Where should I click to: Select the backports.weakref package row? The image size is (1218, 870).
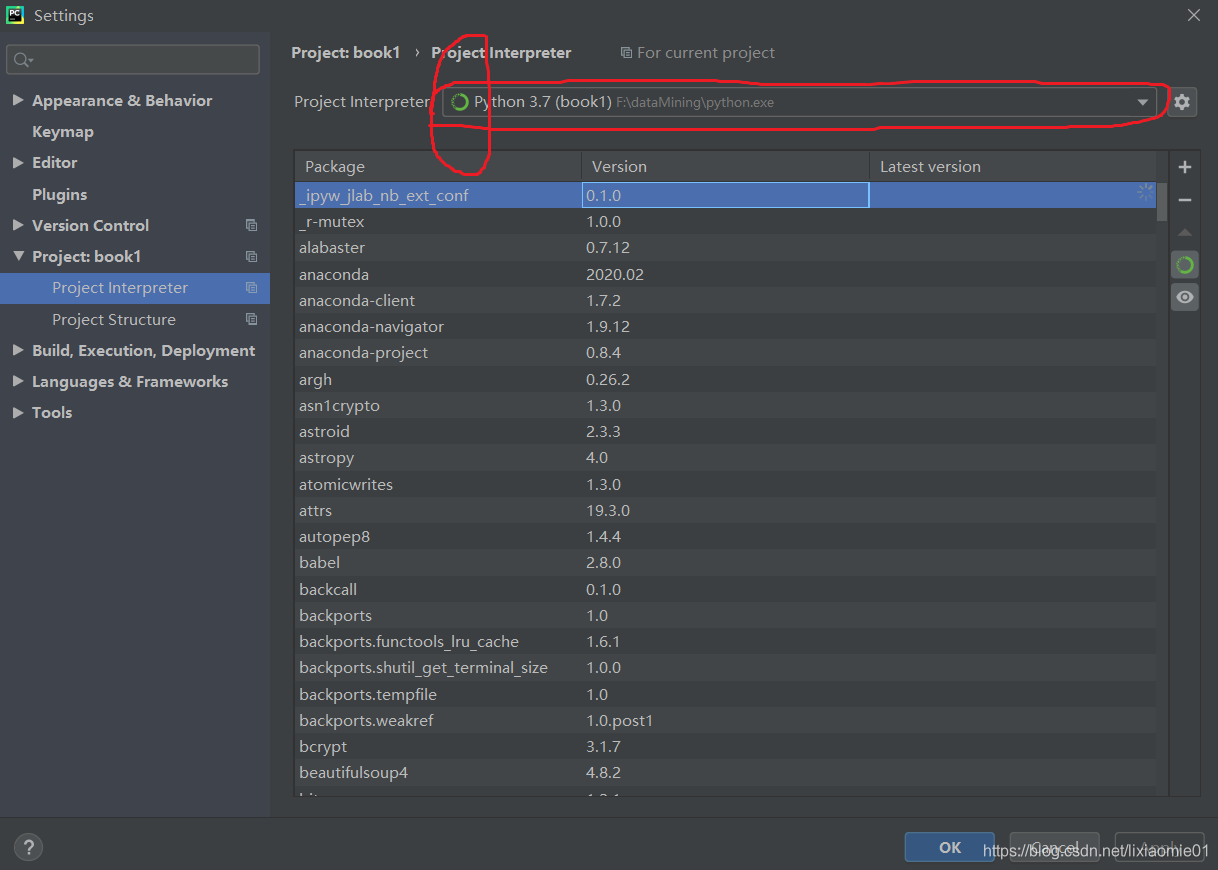tap(726, 720)
